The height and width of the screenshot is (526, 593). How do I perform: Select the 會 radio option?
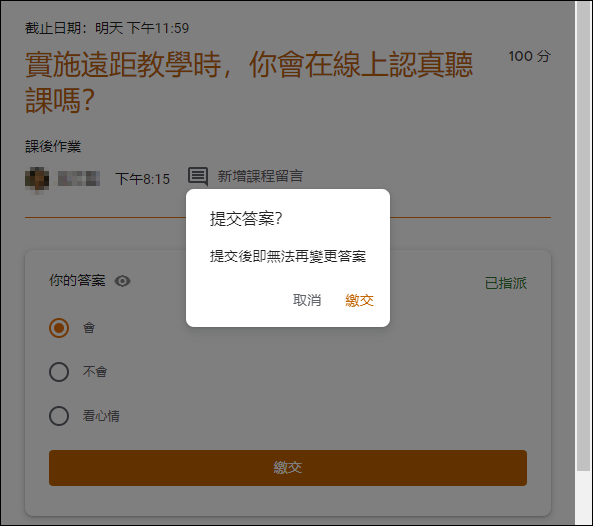59,328
